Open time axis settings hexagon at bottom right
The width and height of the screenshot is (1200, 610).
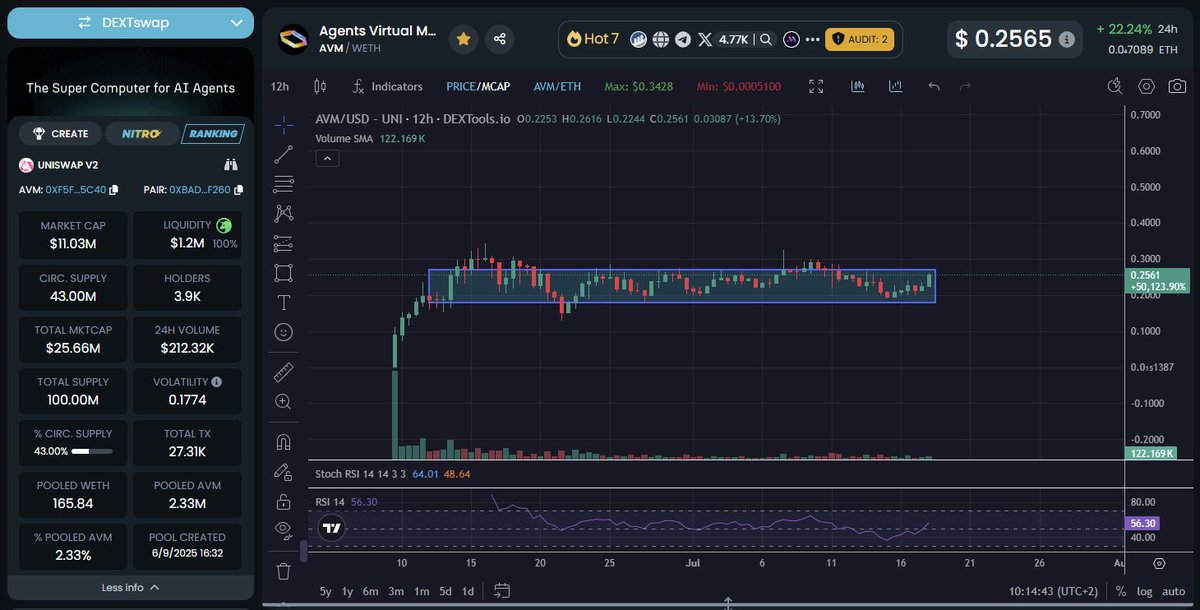tap(1159, 564)
